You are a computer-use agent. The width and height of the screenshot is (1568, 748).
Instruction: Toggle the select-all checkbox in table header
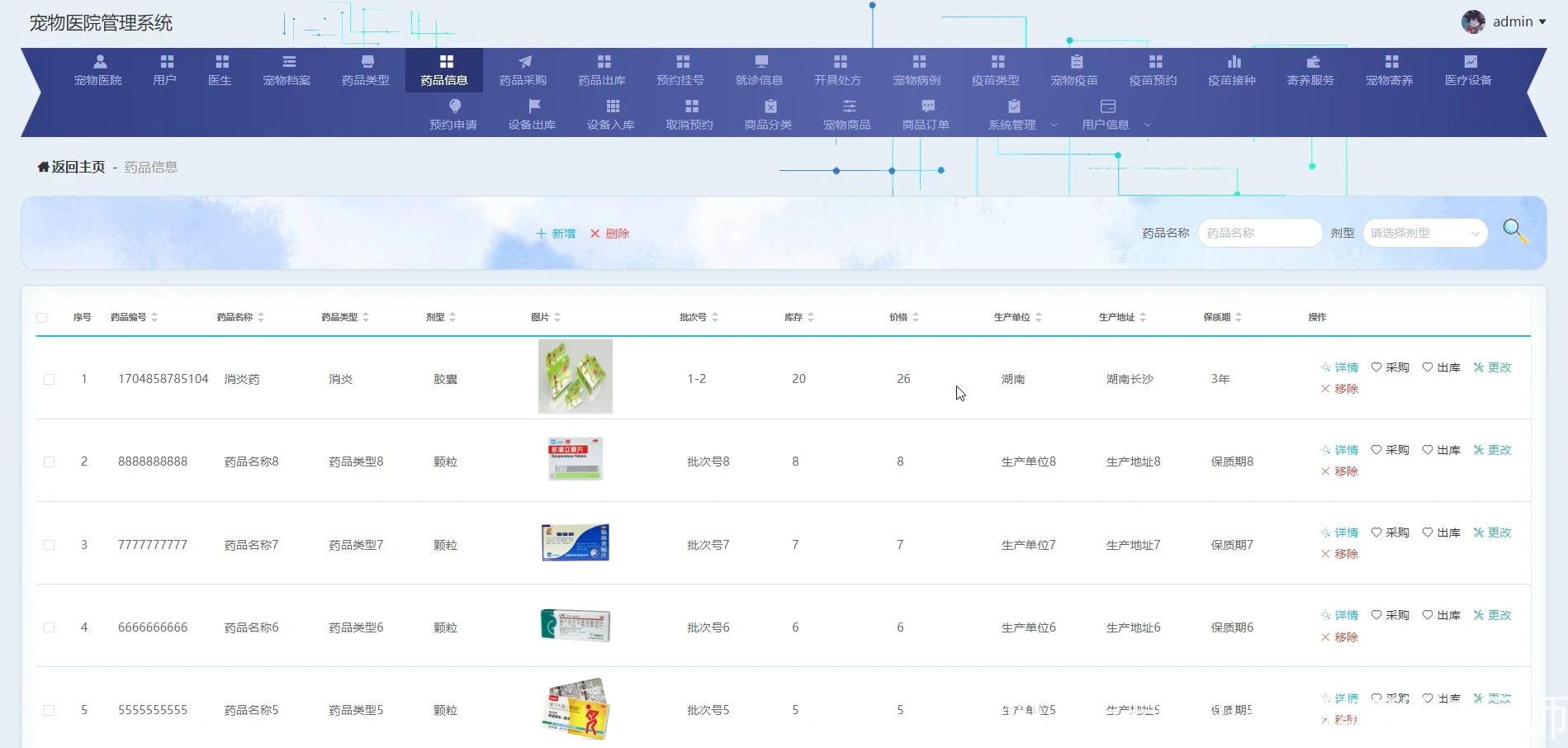point(42,318)
